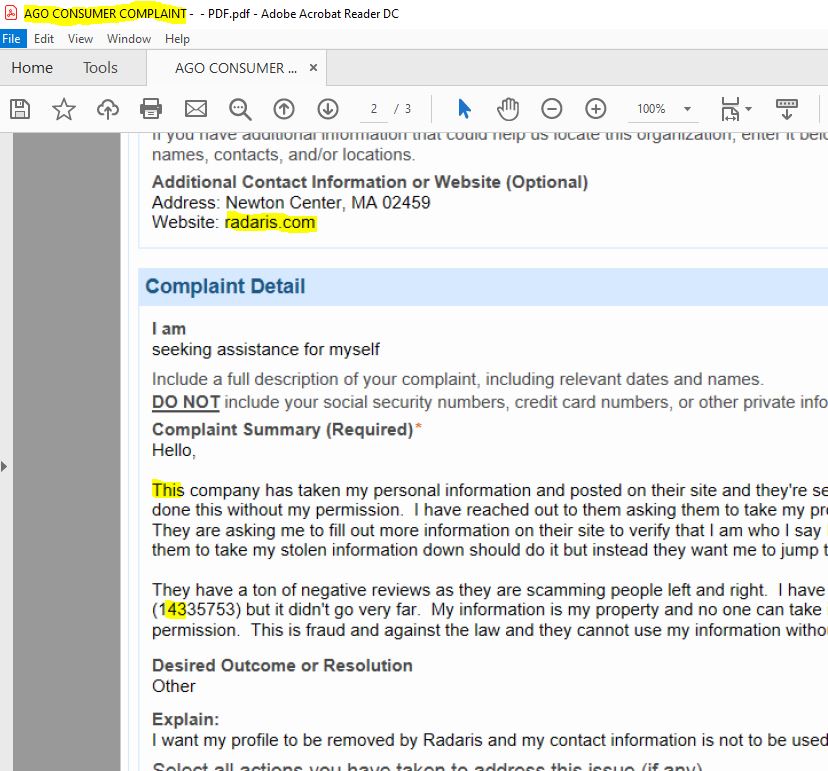Add a bookmark with the star icon

click(x=64, y=109)
